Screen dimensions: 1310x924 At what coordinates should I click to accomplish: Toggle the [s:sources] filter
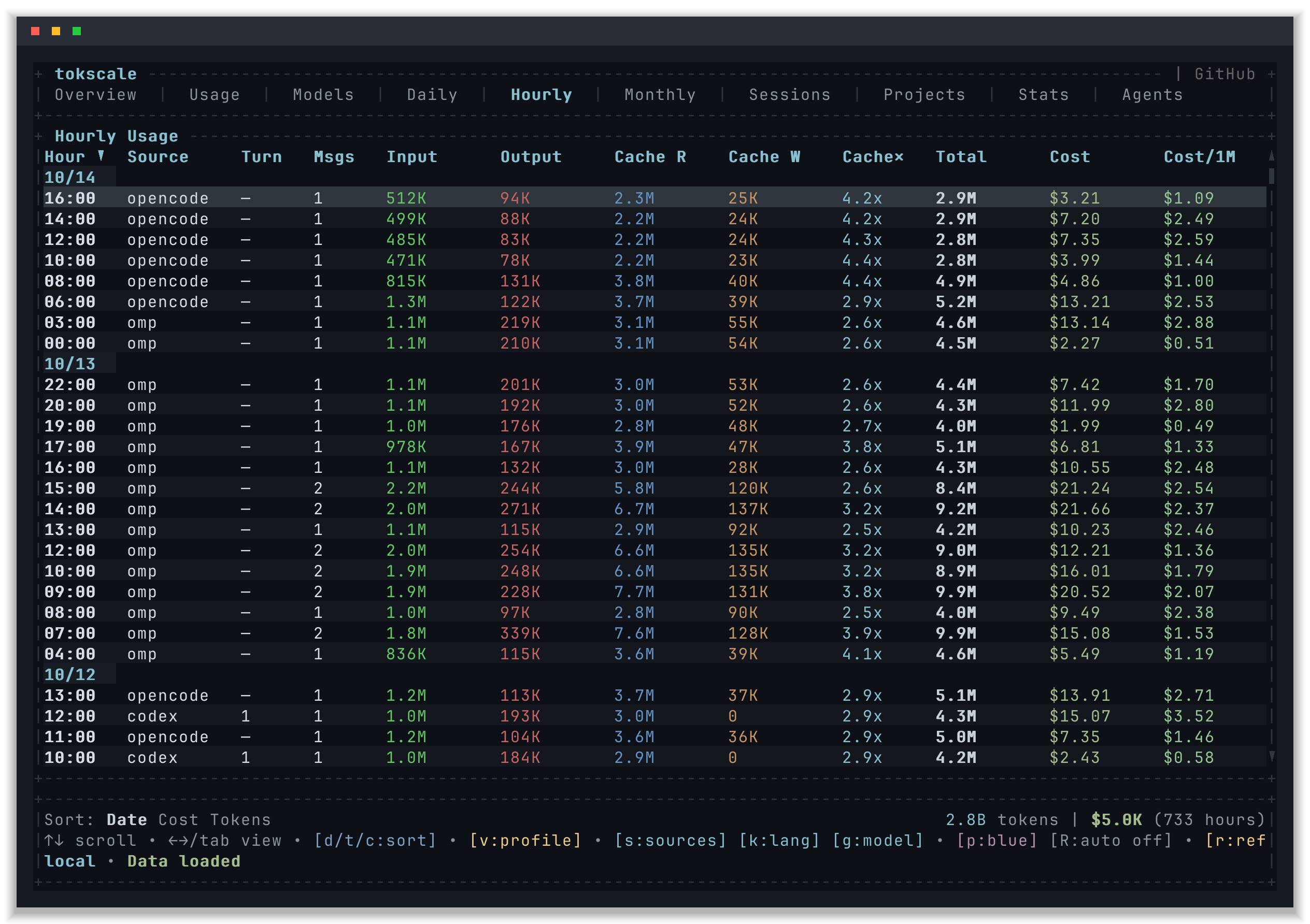[670, 840]
